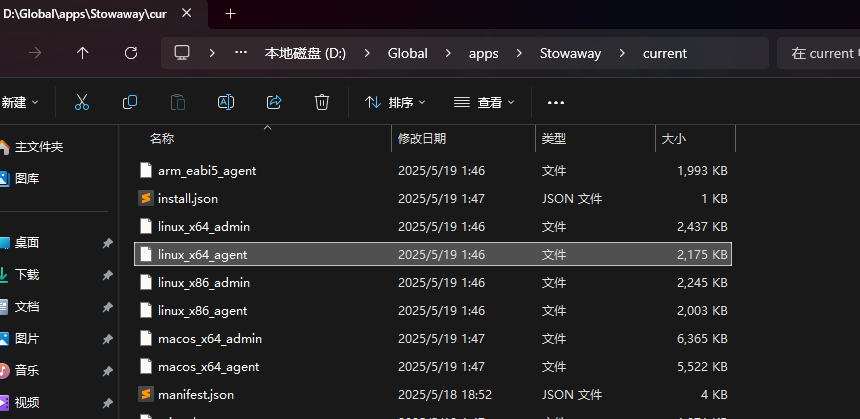Click the Delete trash can icon
The image size is (860, 419).
tap(322, 102)
